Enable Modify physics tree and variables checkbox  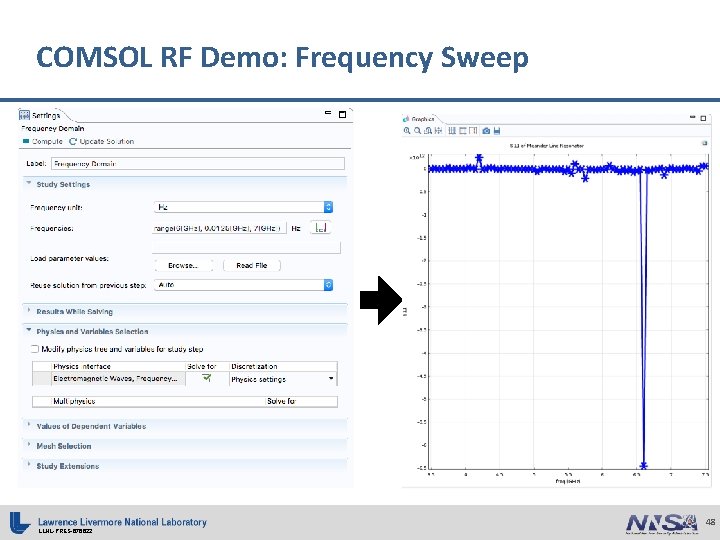[34, 349]
